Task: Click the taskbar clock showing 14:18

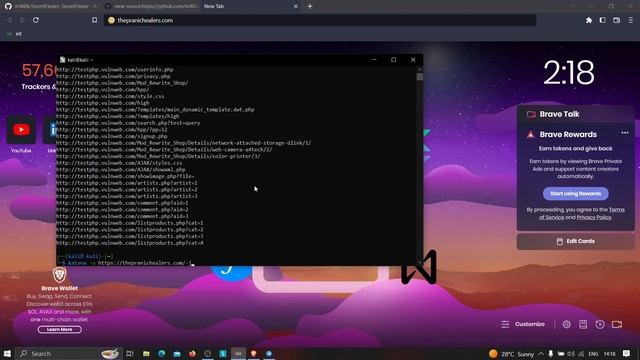Action: tap(609, 354)
